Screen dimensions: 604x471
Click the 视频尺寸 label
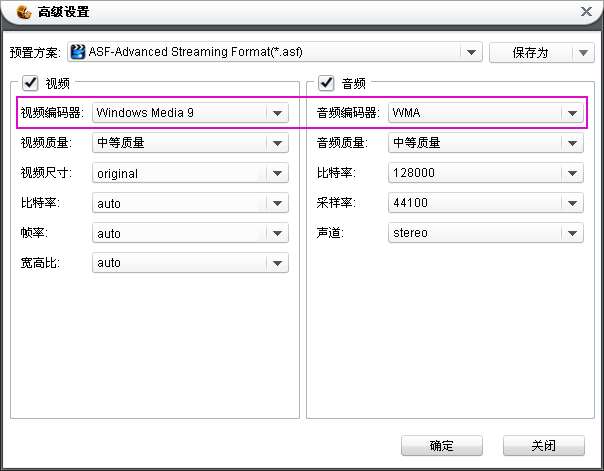46,173
